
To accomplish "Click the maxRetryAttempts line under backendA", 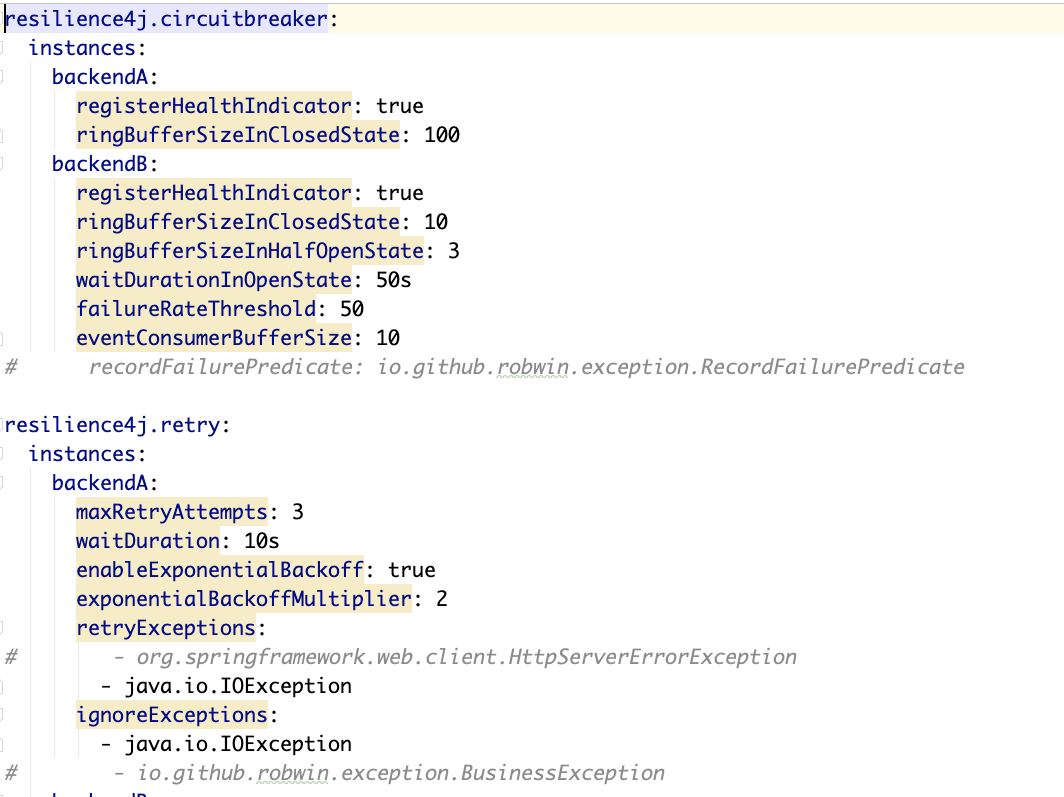I will coord(170,511).
